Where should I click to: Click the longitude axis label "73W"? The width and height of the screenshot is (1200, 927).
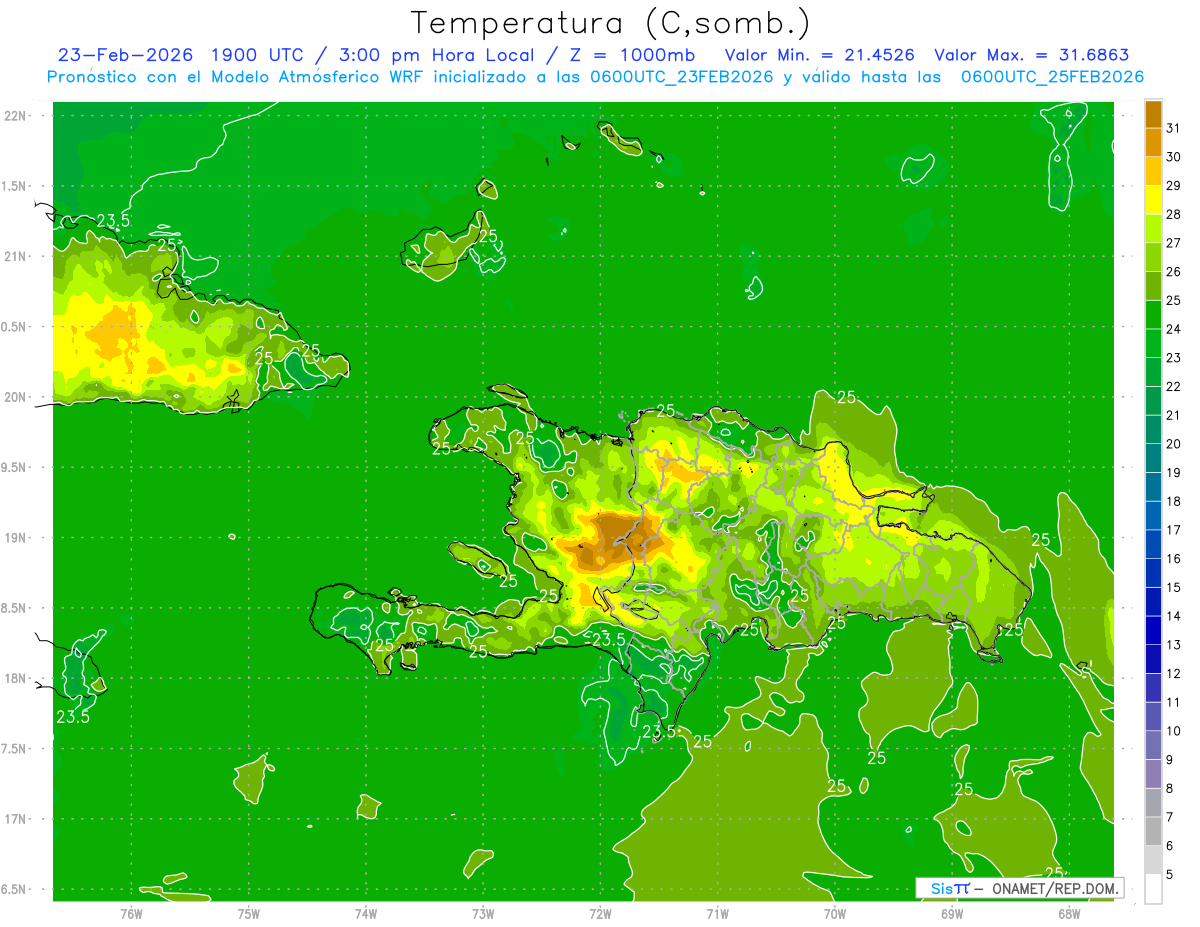(x=482, y=913)
